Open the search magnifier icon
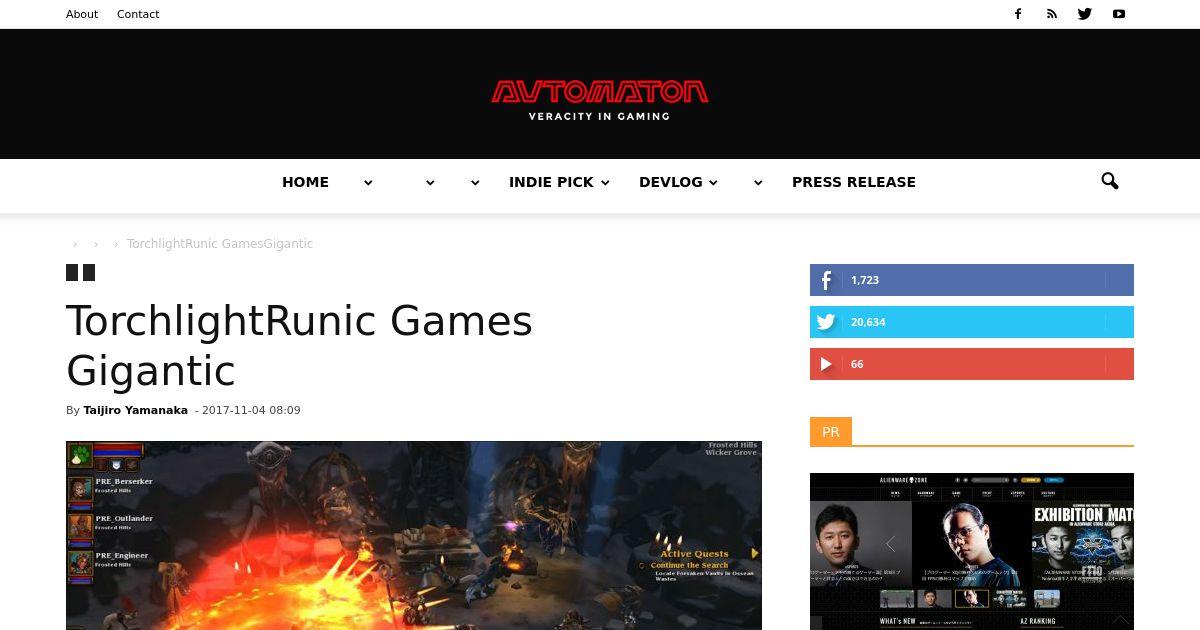This screenshot has height=630, width=1200. 1110,181
